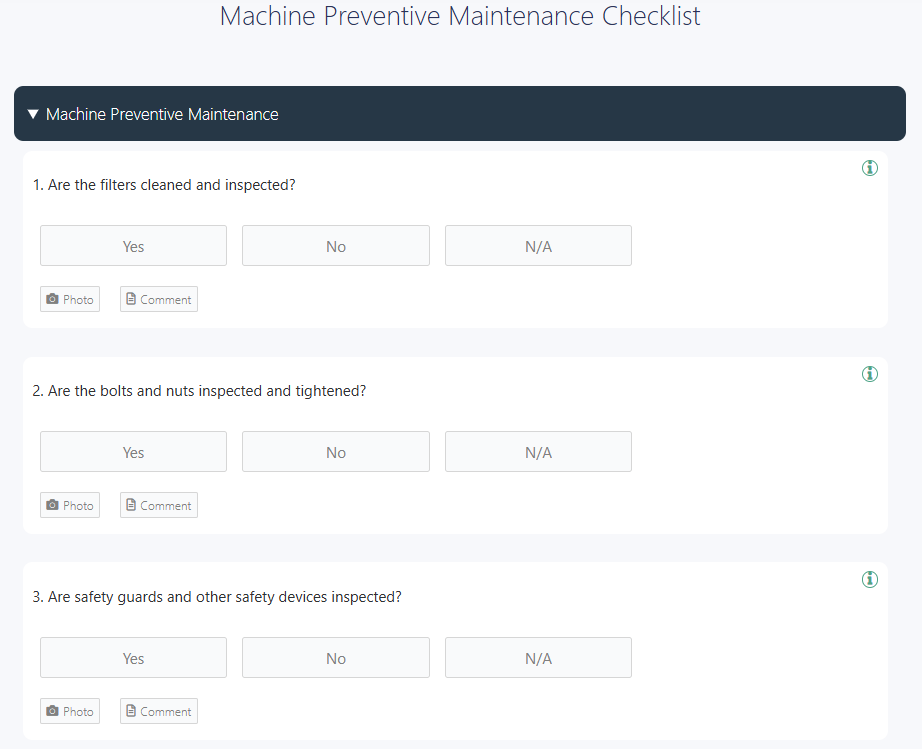Image resolution: width=922 pixels, height=749 pixels.
Task: Click the 'Machine Preventive Maintenance Checklist' page title
Action: [x=460, y=16]
